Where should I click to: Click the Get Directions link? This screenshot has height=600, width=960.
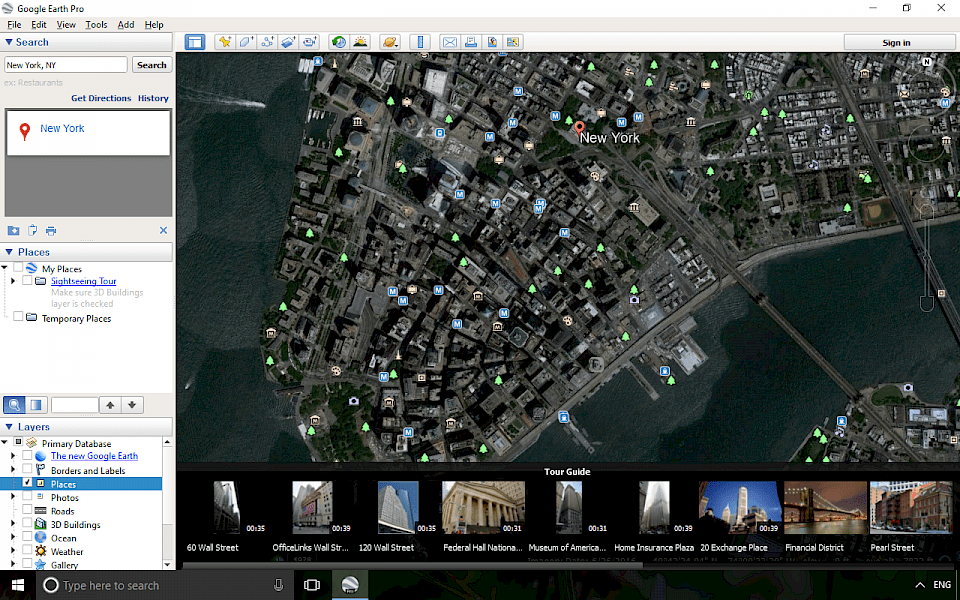click(101, 98)
